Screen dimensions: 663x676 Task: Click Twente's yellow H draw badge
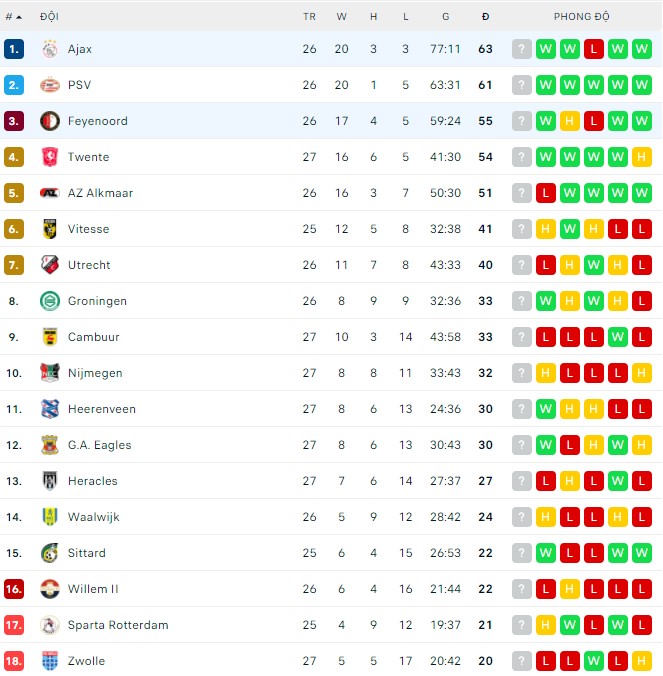[642, 157]
